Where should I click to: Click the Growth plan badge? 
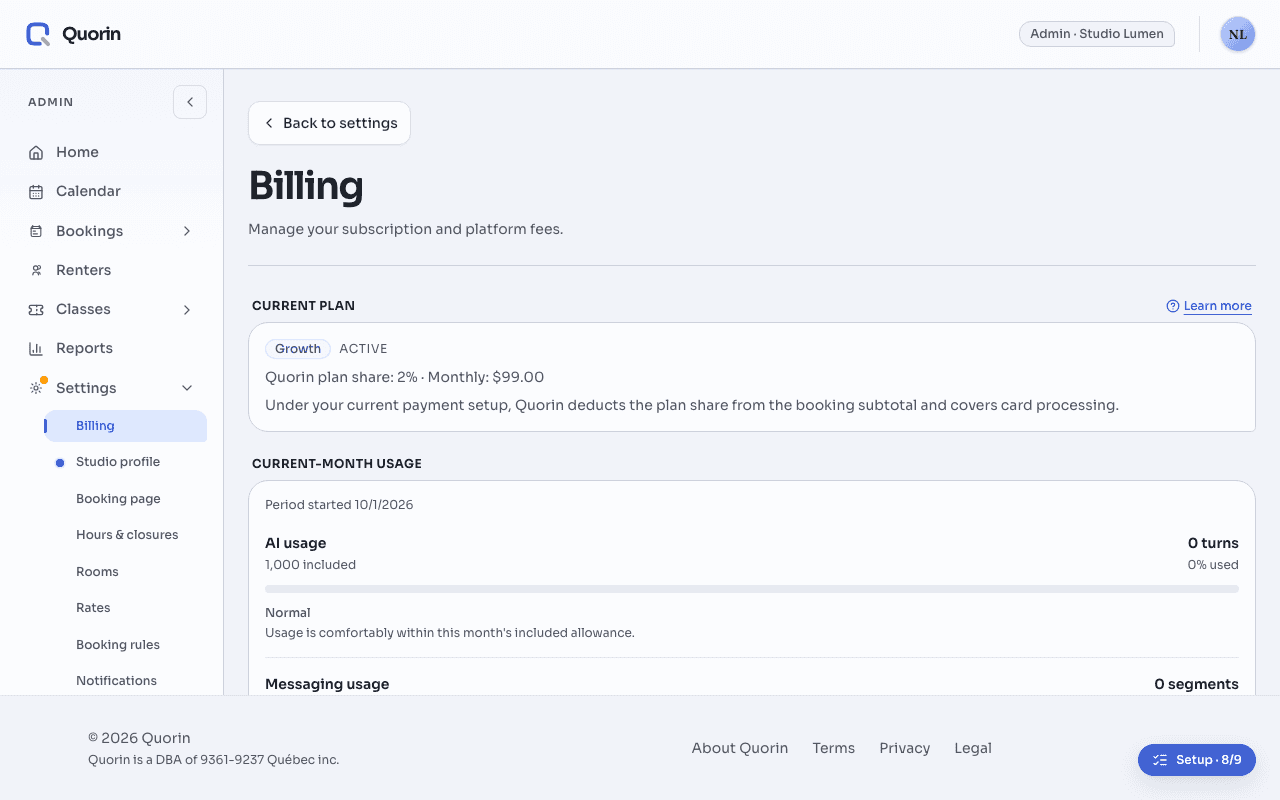click(298, 349)
